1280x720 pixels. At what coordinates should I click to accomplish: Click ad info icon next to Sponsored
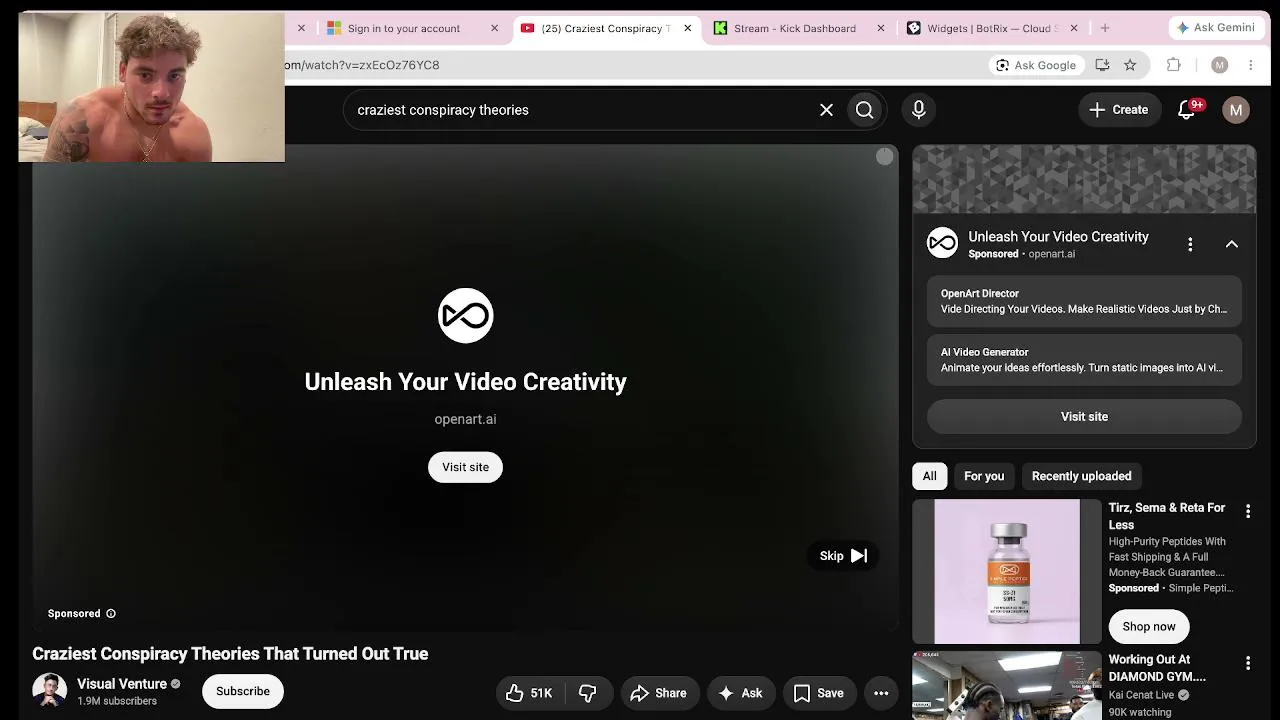[x=111, y=614]
